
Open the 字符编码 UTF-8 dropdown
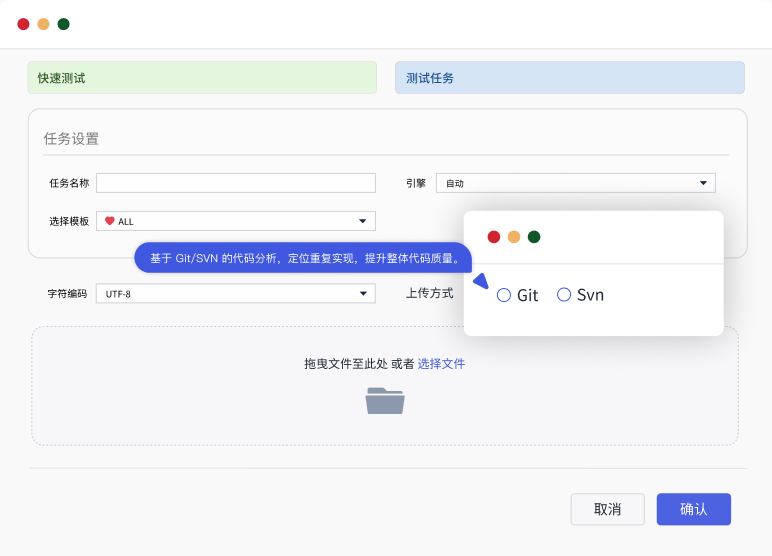click(236, 294)
